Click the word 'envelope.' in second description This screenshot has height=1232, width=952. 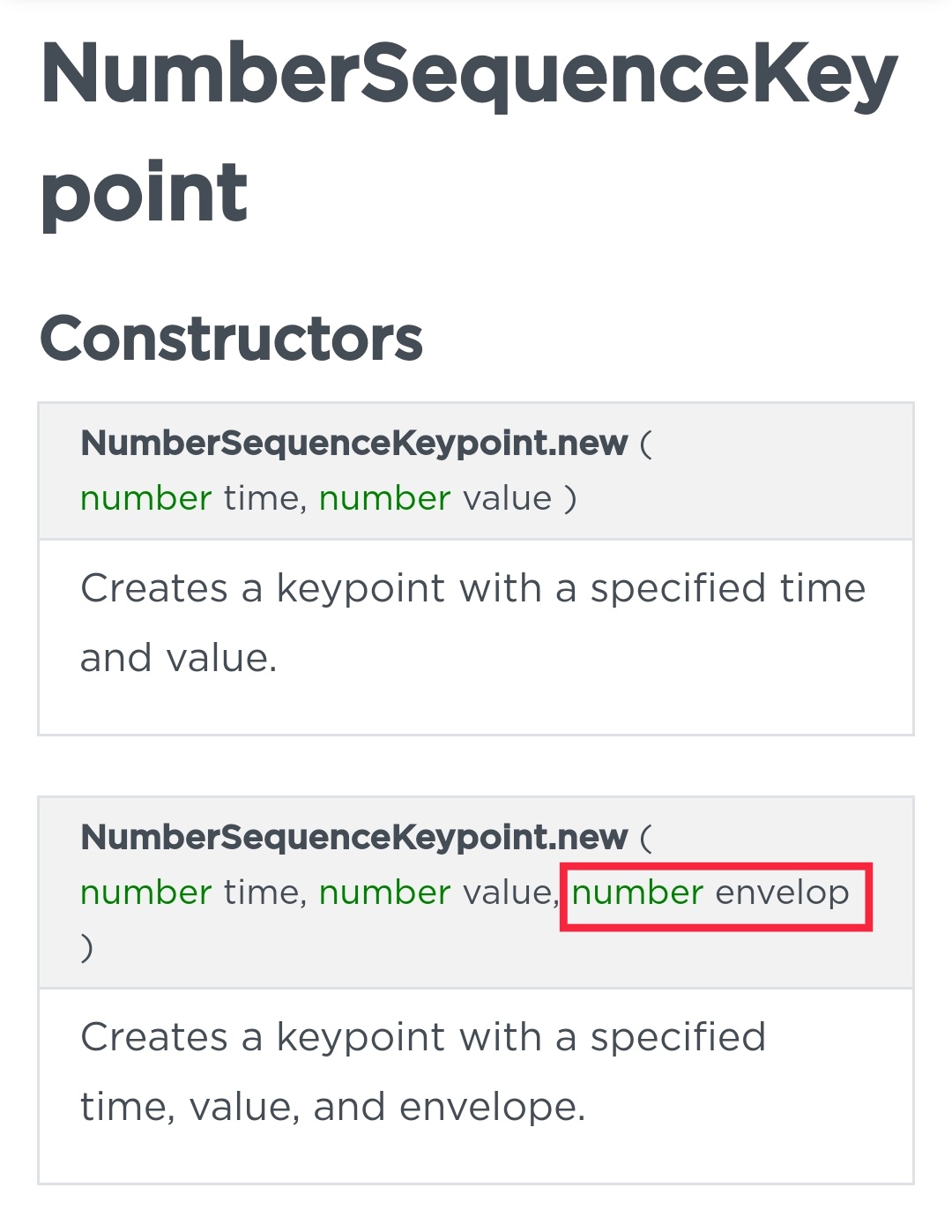pos(492,1108)
